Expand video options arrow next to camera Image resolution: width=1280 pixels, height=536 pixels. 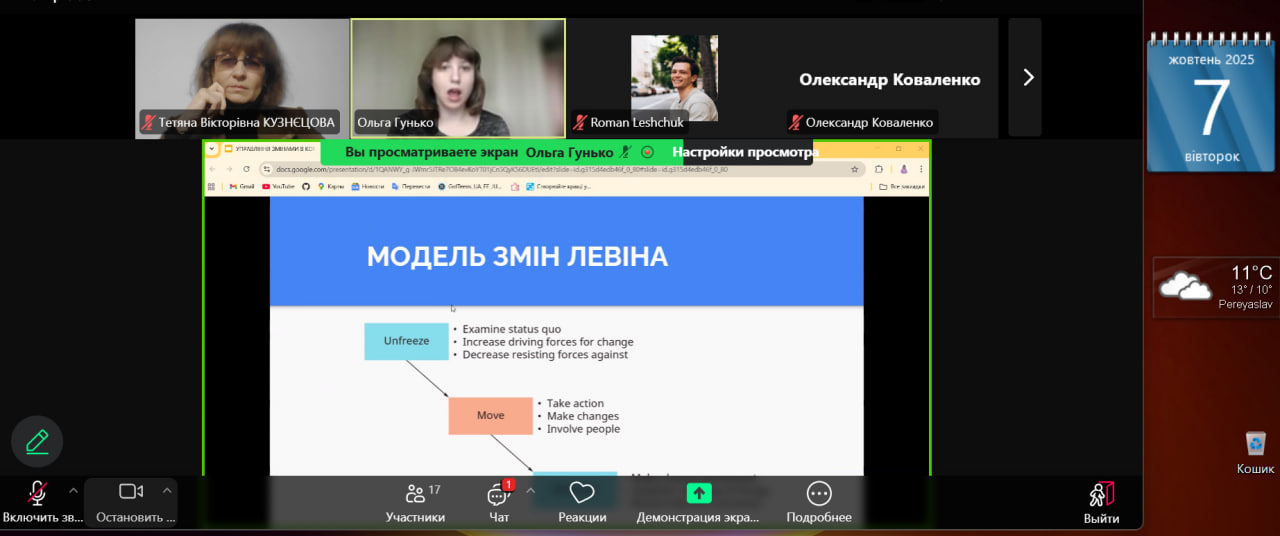(167, 490)
